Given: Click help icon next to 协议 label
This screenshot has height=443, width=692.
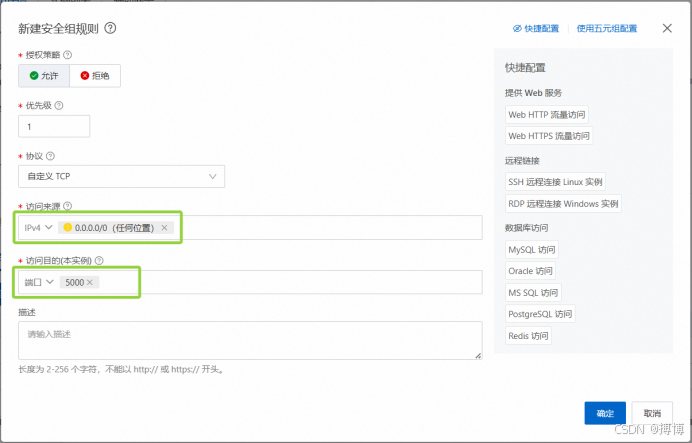Looking at the screenshot, I should click(x=50, y=156).
